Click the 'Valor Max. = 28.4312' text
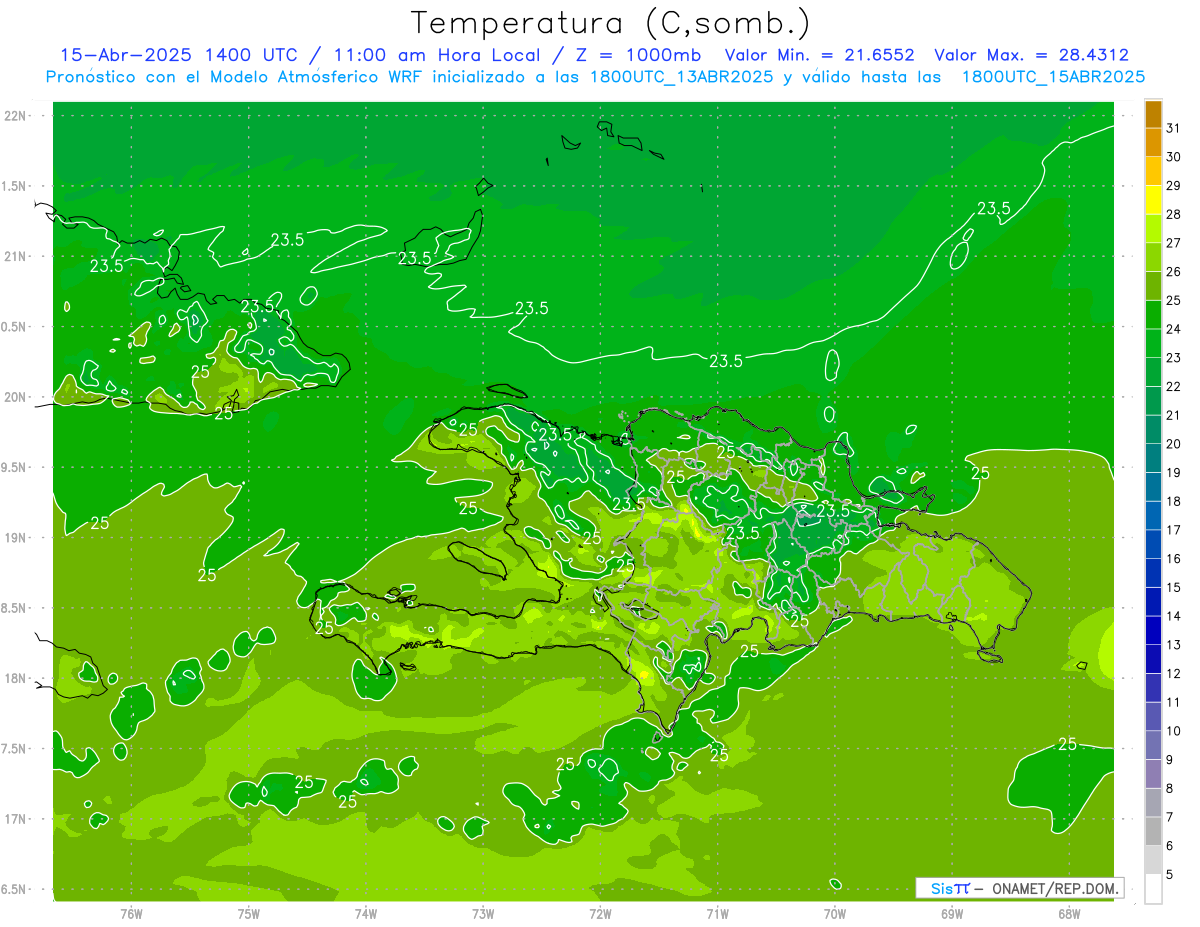 1031,55
